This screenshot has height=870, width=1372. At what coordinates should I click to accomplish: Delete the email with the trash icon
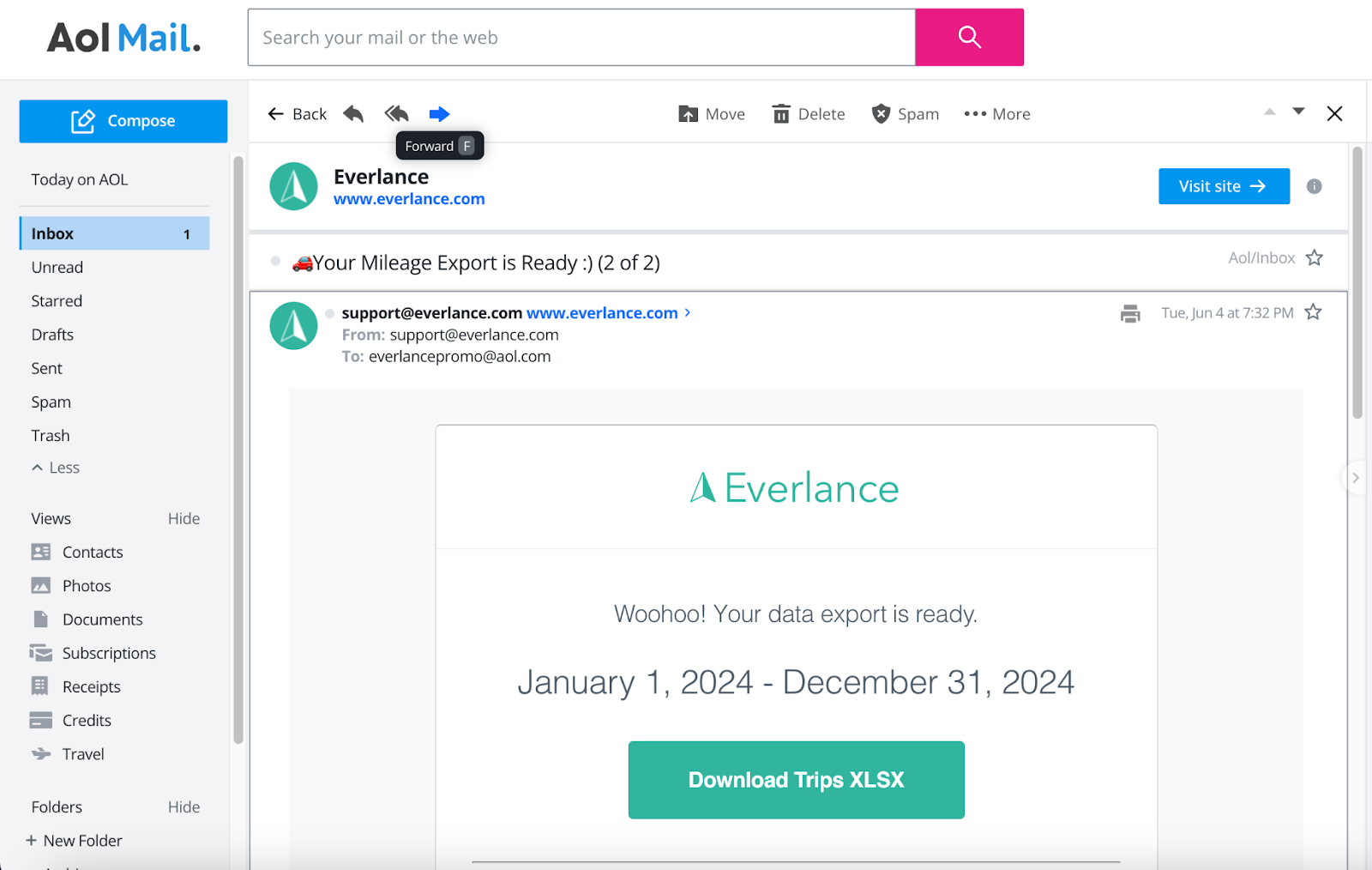coord(808,114)
